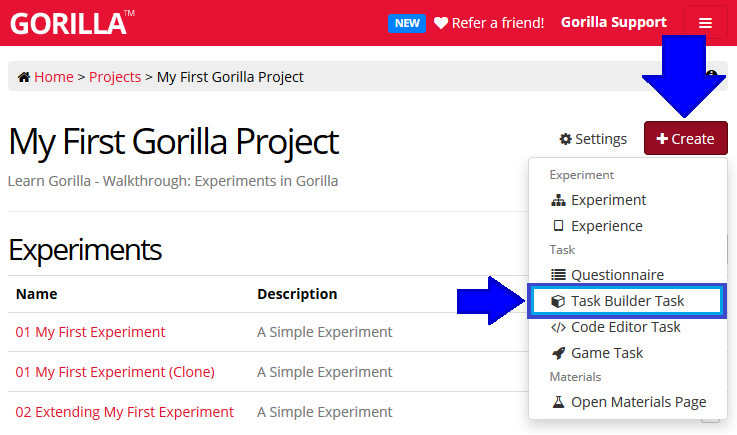This screenshot has height=435, width=737.
Task: Open the hamburger navigation menu
Action: (x=706, y=23)
